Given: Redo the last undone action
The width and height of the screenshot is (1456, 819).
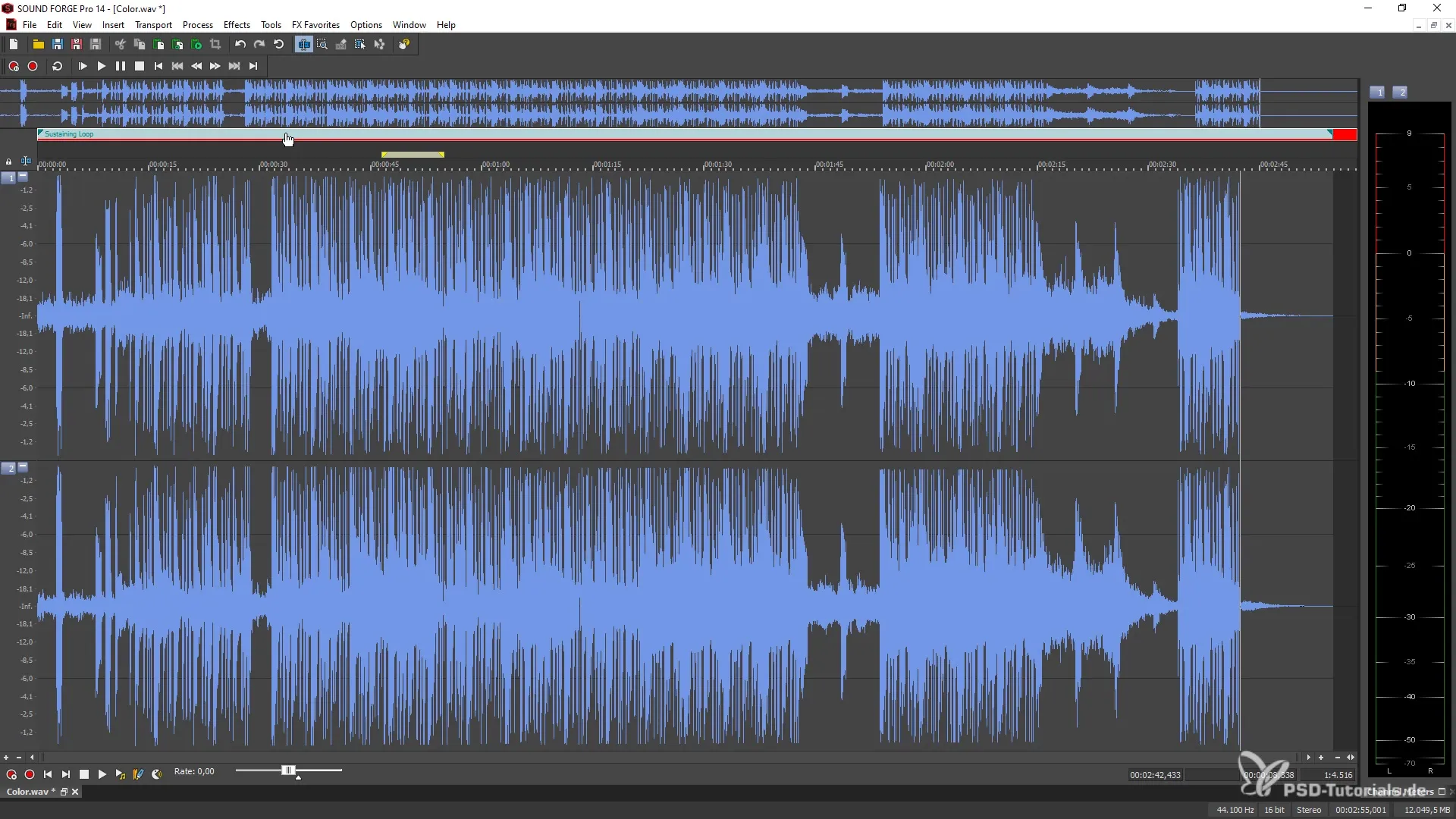Looking at the screenshot, I should click(259, 44).
